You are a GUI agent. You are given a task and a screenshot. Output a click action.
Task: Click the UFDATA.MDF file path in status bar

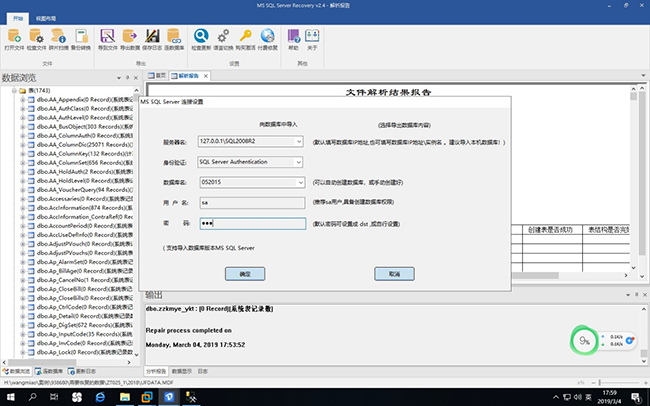88,382
